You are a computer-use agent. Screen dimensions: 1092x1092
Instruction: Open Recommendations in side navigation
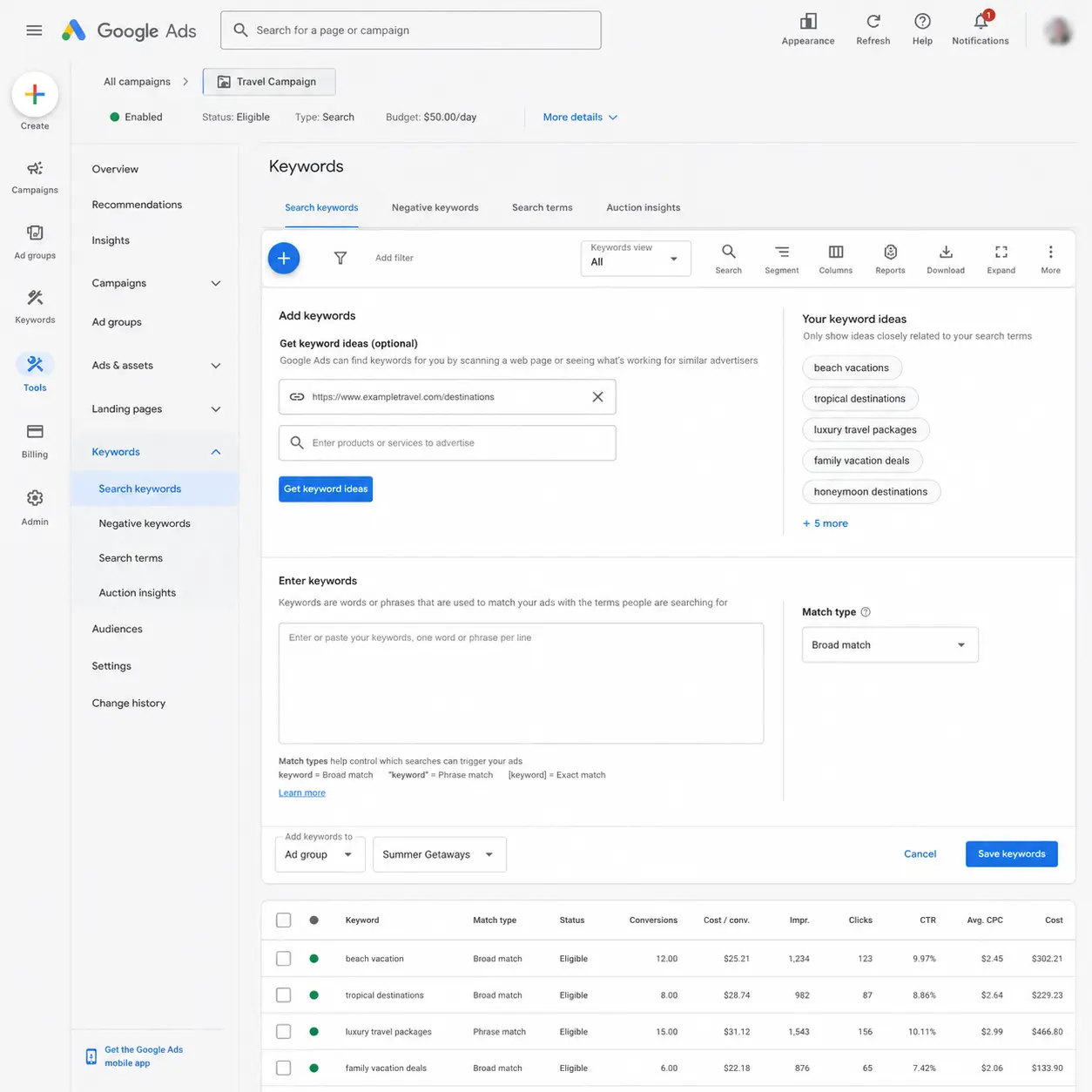click(x=137, y=205)
